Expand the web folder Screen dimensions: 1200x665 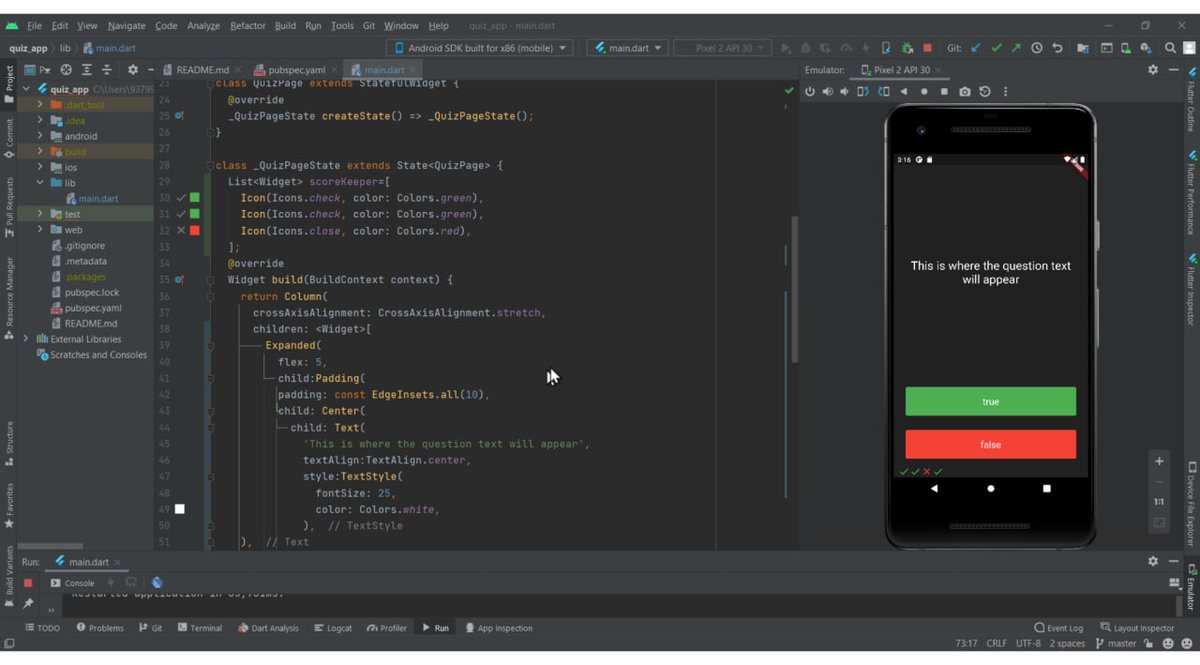pyautogui.click(x=40, y=230)
